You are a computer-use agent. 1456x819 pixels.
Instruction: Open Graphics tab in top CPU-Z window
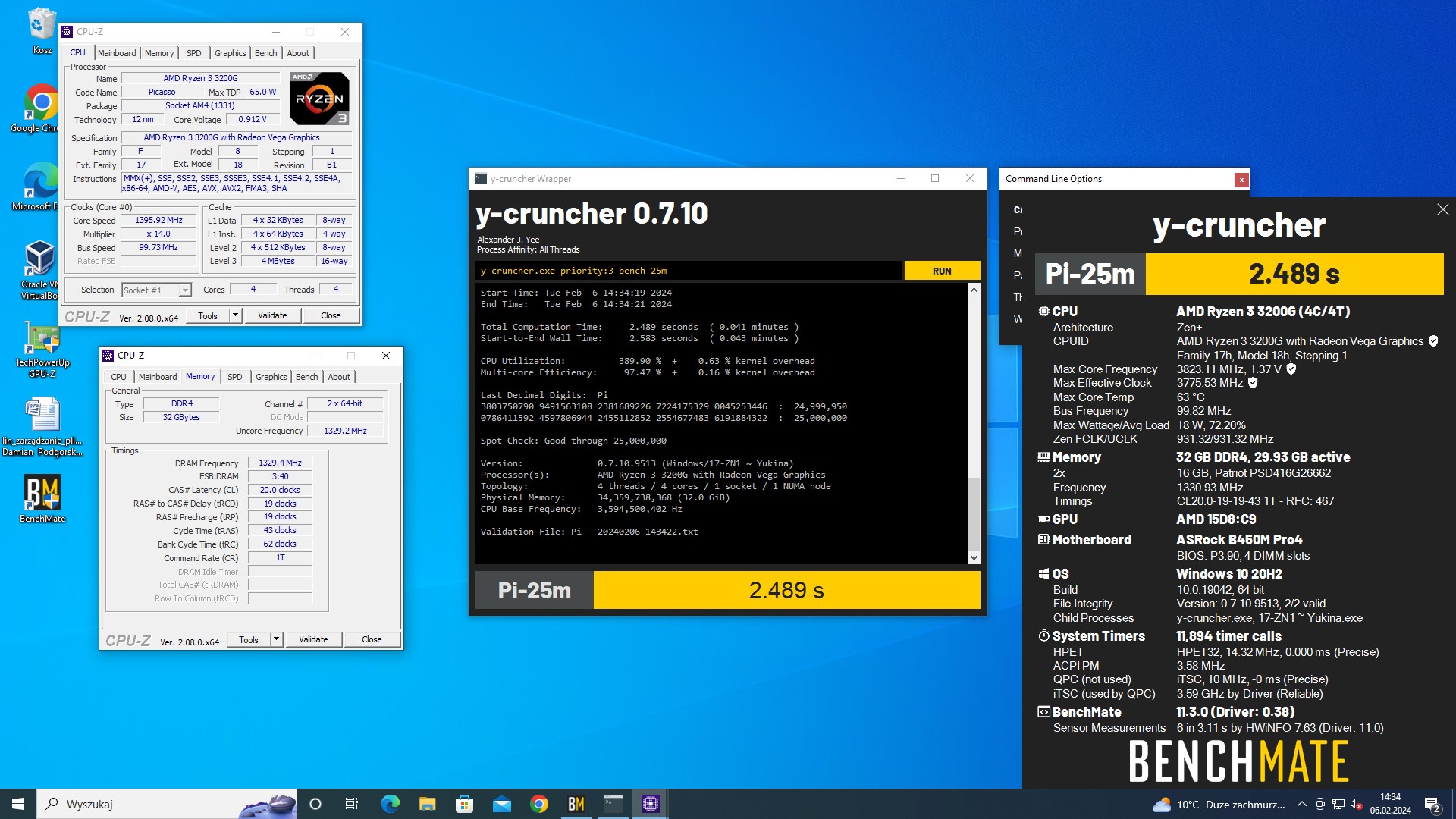231,53
